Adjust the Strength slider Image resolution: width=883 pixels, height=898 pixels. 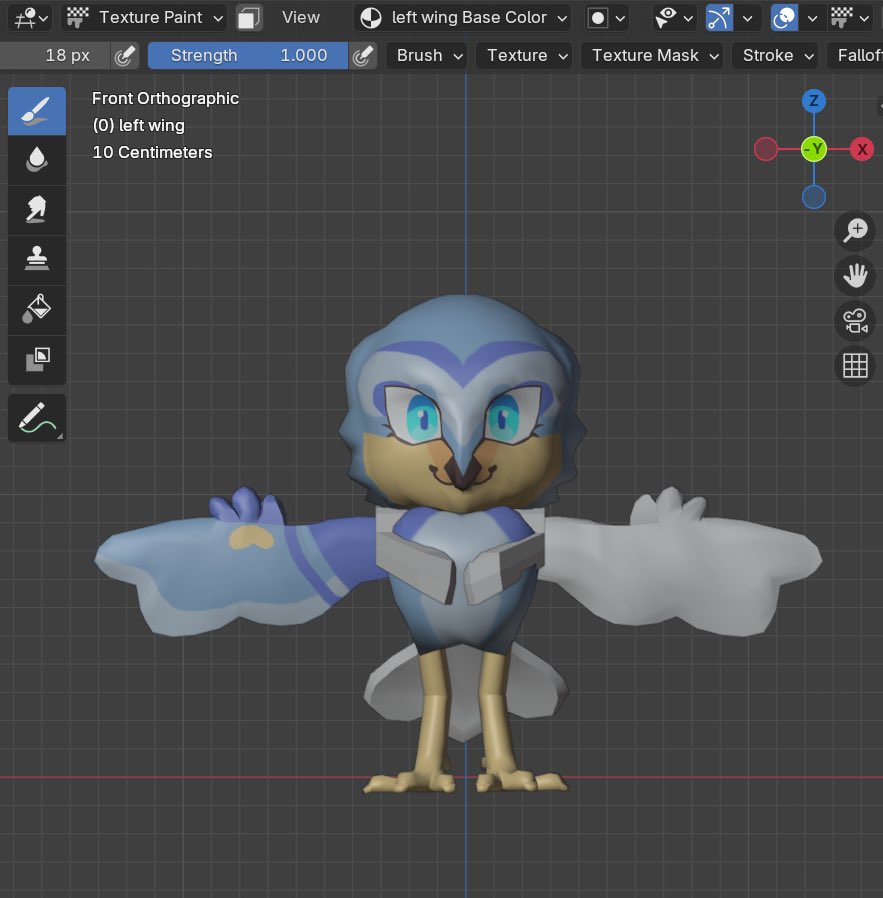tap(247, 56)
